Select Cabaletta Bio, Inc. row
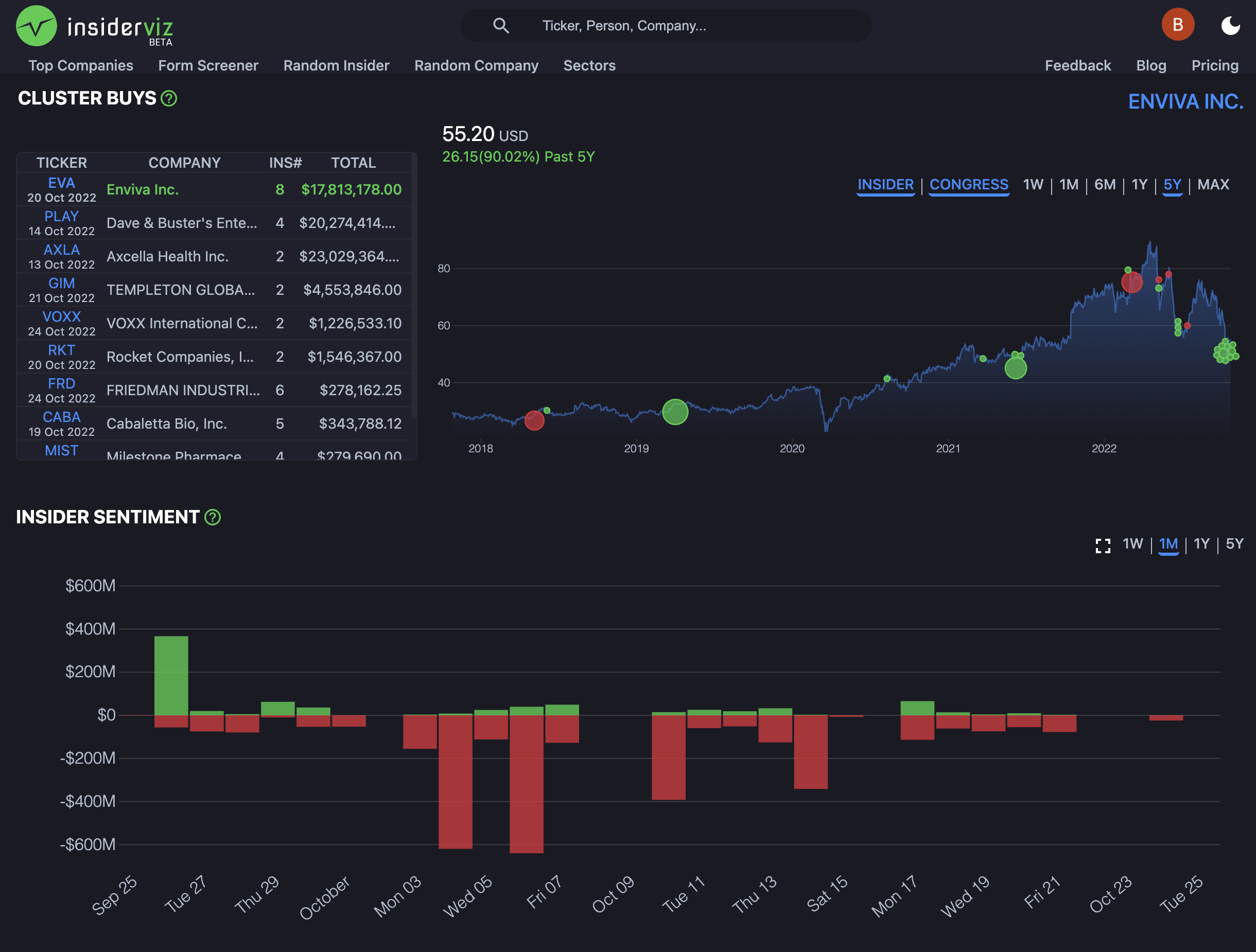 (x=214, y=424)
